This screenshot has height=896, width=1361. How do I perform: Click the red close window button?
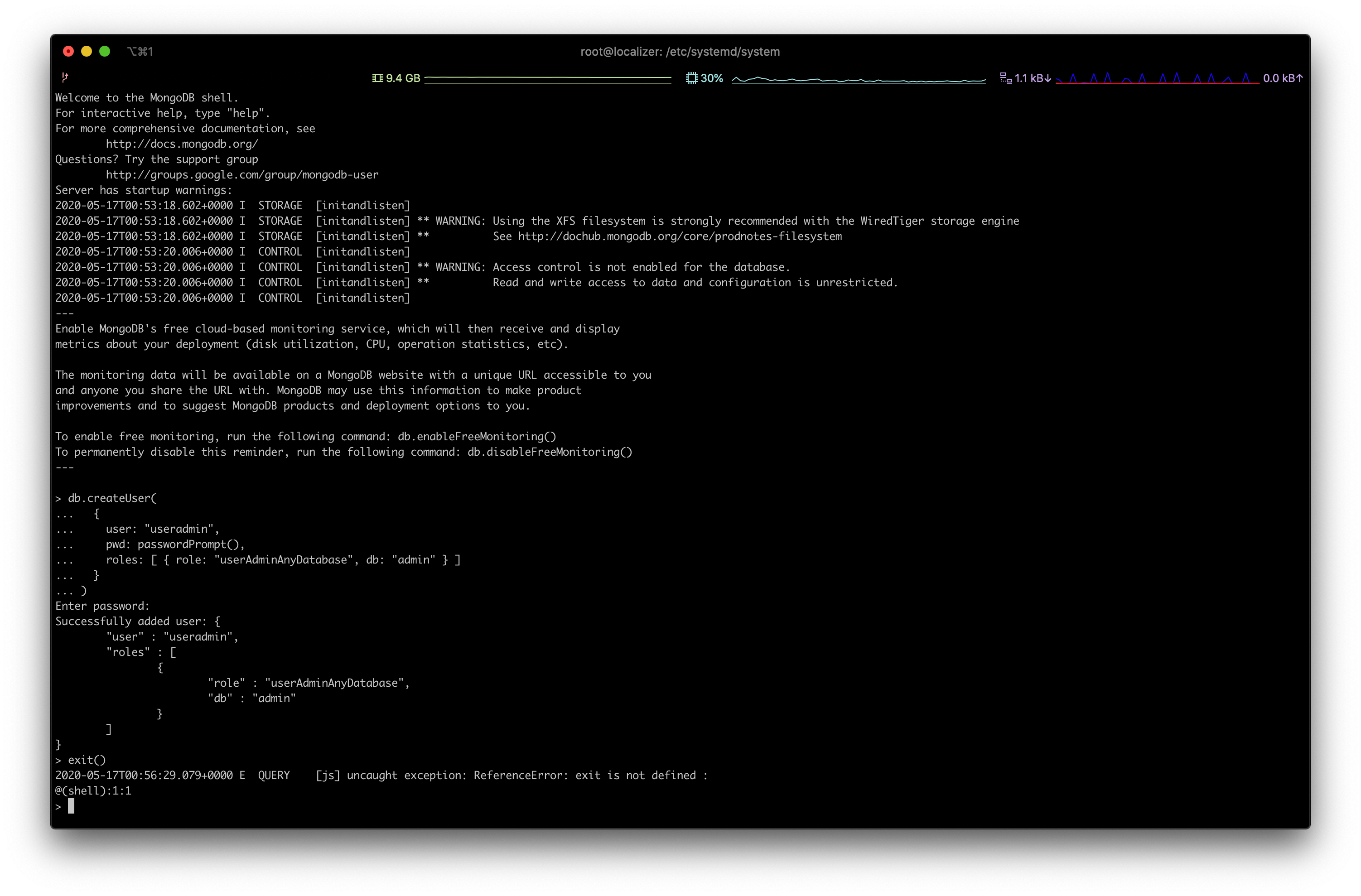tap(68, 52)
